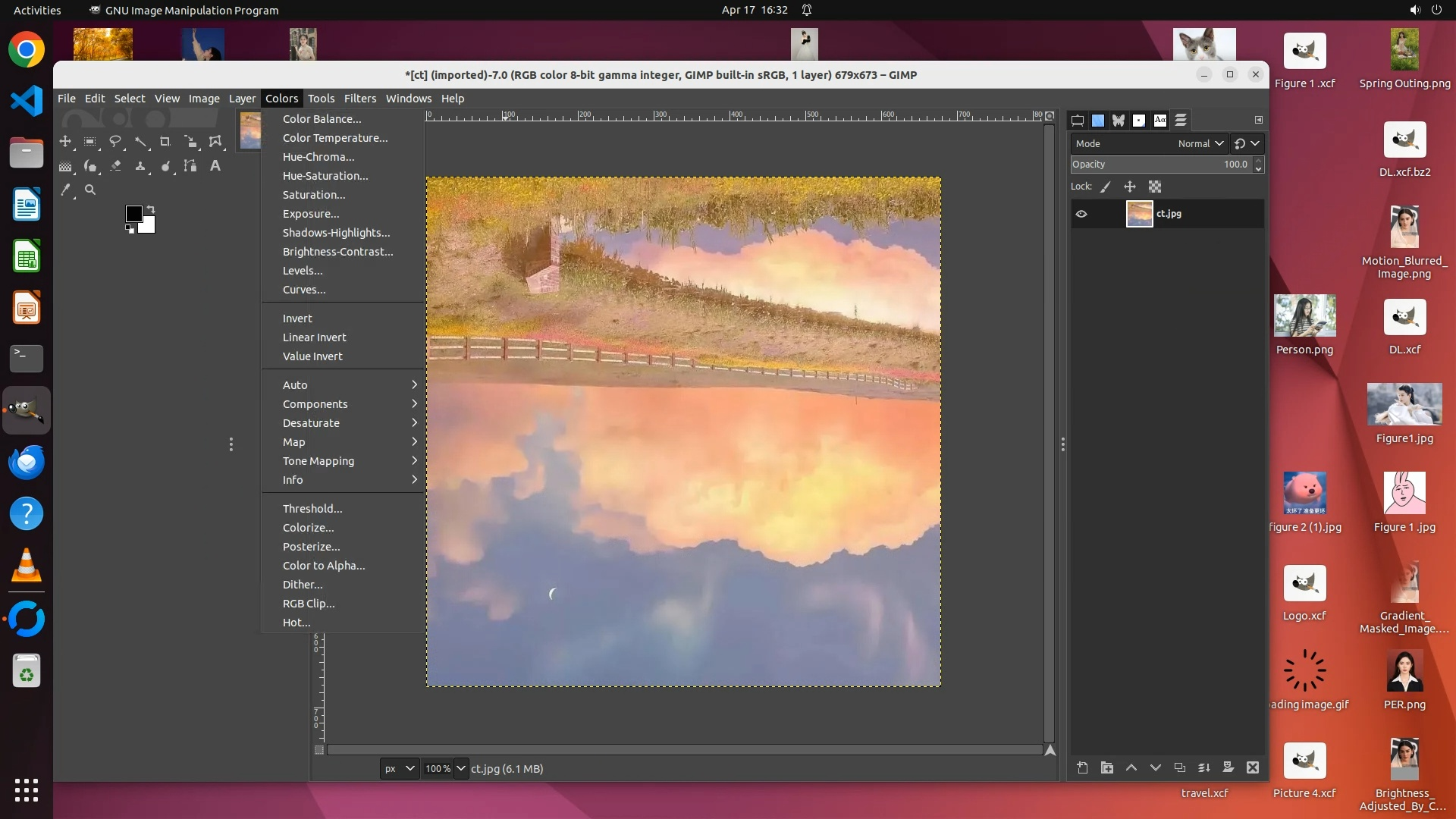The height and width of the screenshot is (819, 1456).
Task: Open Thunderbird from the Ubuntu dock
Action: [27, 462]
